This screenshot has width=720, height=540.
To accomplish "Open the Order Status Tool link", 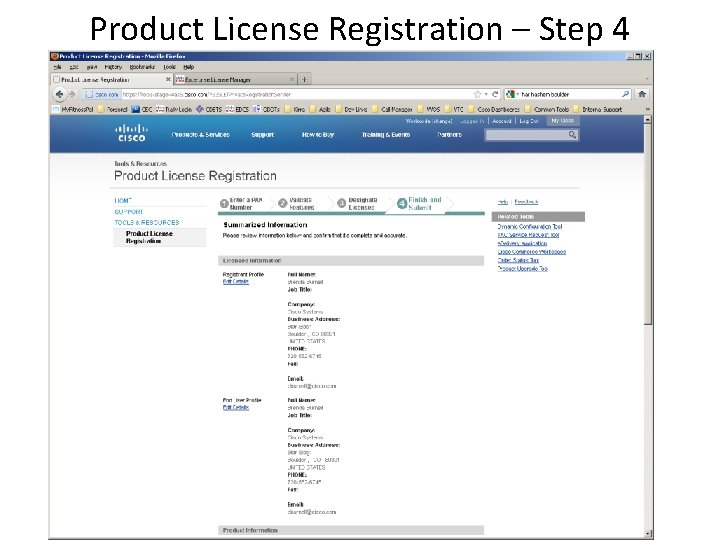I will tap(518, 260).
